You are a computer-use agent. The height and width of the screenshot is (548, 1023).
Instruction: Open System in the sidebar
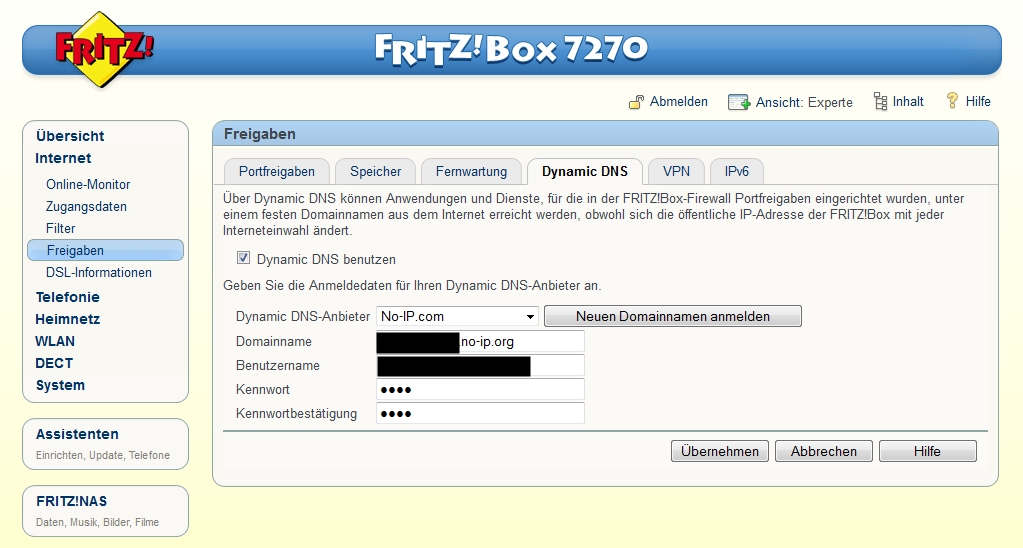(60, 386)
